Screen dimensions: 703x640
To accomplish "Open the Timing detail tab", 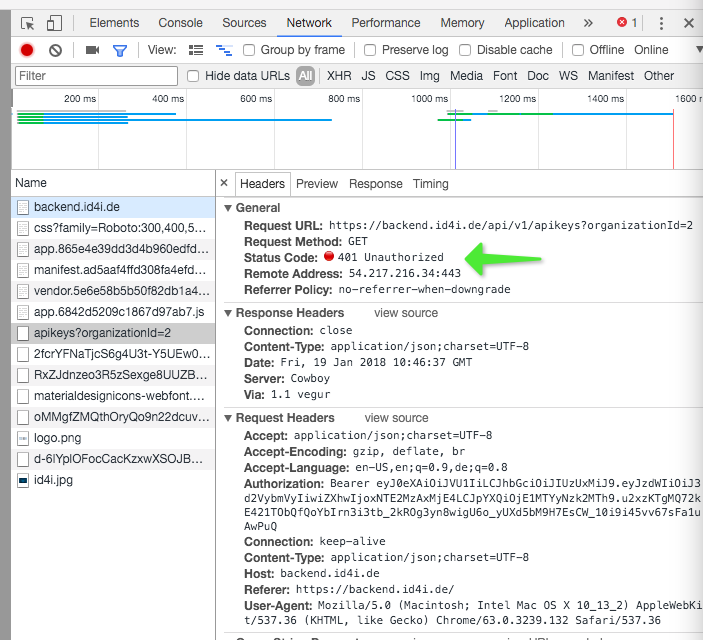I will tap(431, 184).
